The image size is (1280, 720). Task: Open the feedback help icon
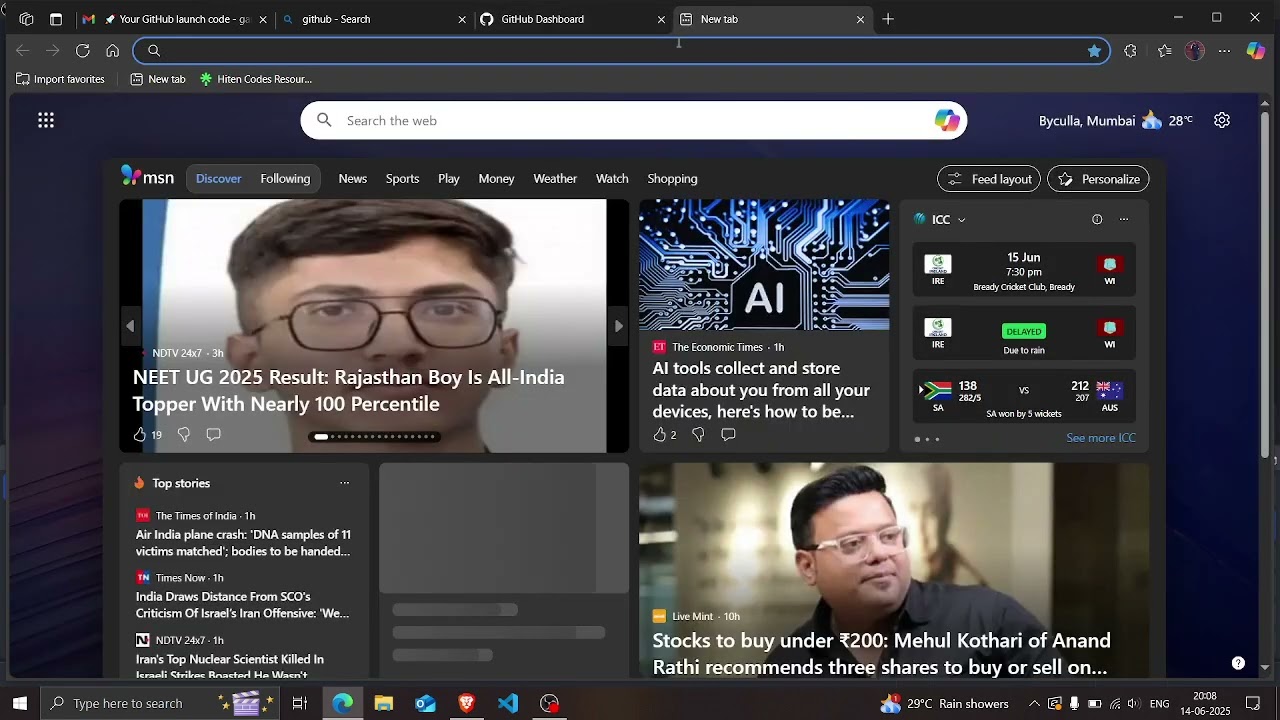tap(1238, 663)
